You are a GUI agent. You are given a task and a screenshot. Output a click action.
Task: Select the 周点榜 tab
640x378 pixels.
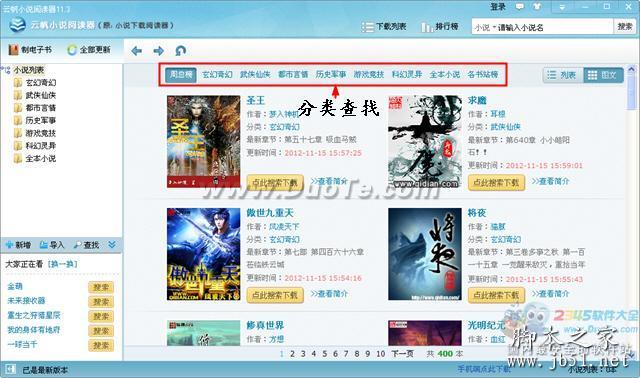coord(181,75)
